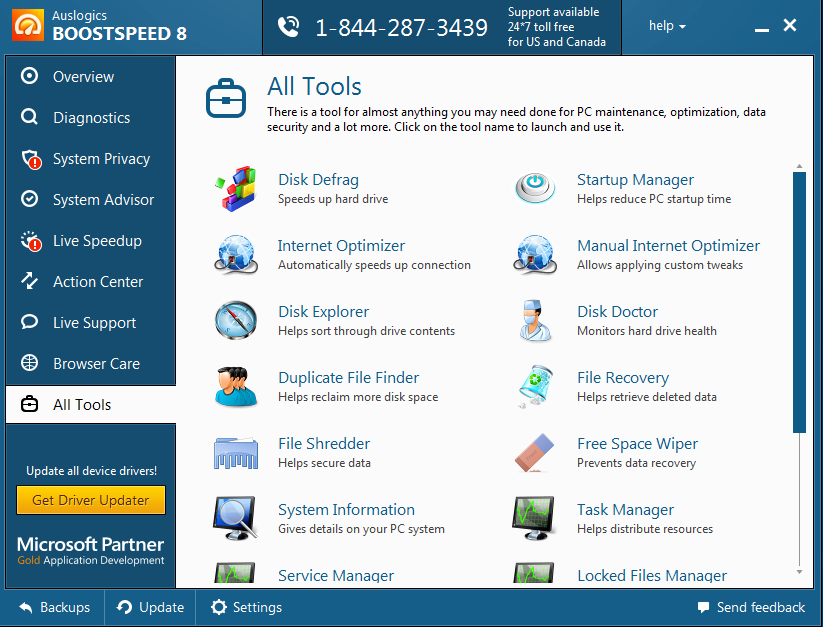Click the Duplicate File Finder people icon
823x627 pixels.
pos(236,387)
